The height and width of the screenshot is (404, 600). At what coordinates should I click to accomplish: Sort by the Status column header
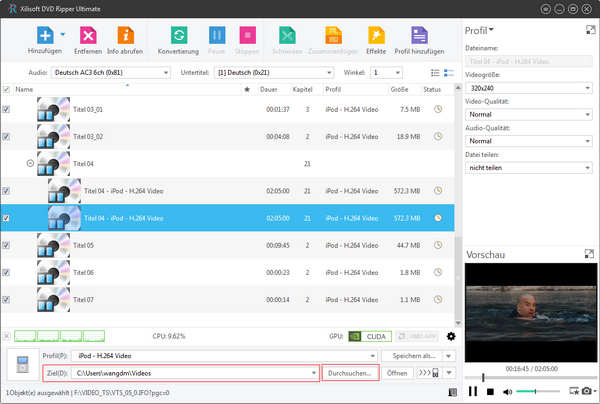(437, 90)
